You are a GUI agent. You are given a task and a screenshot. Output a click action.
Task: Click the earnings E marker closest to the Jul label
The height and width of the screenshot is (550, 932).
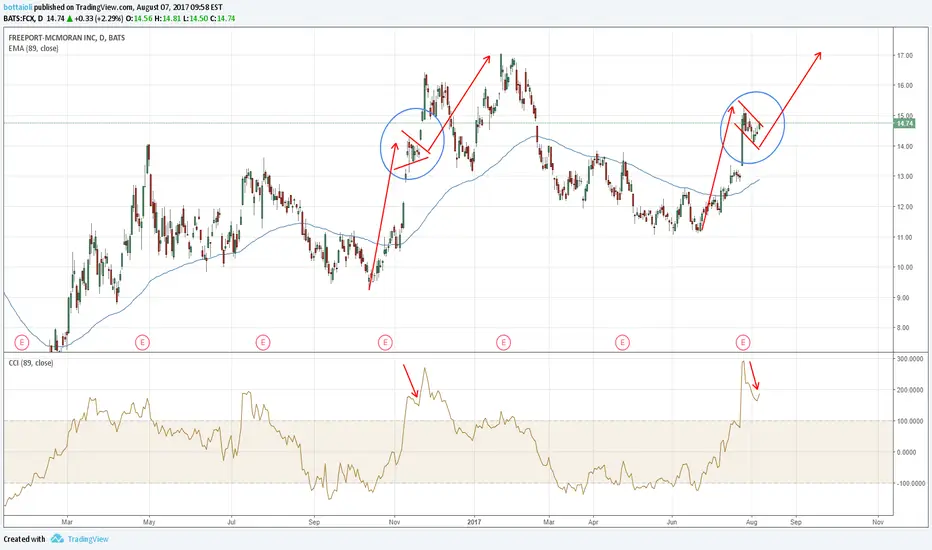[x=263, y=342]
